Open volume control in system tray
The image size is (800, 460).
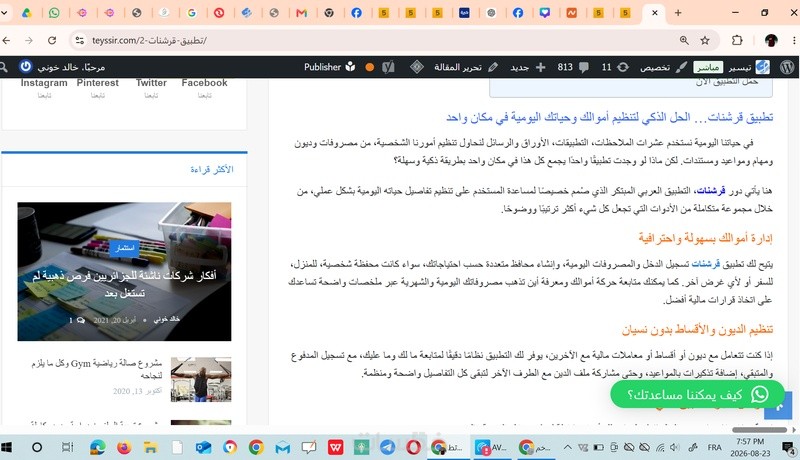click(x=675, y=447)
